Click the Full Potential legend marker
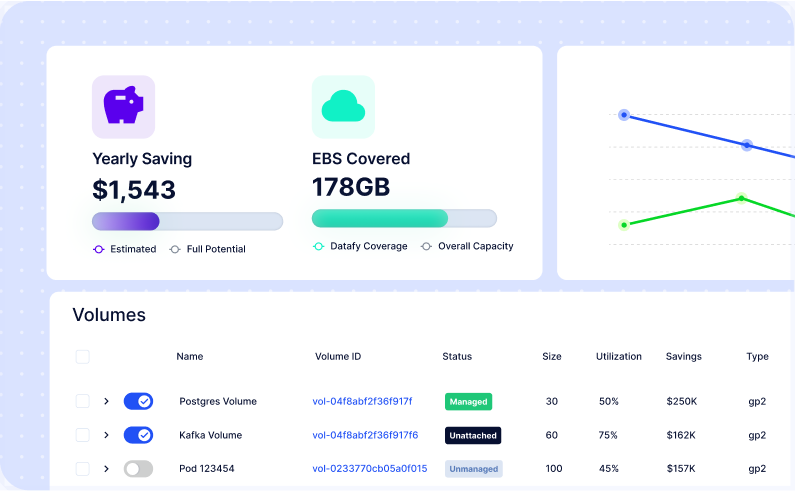This screenshot has width=795, height=491. tap(175, 249)
